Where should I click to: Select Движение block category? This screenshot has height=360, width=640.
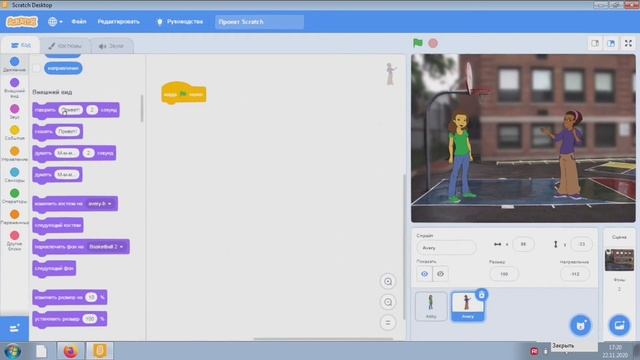pos(14,64)
